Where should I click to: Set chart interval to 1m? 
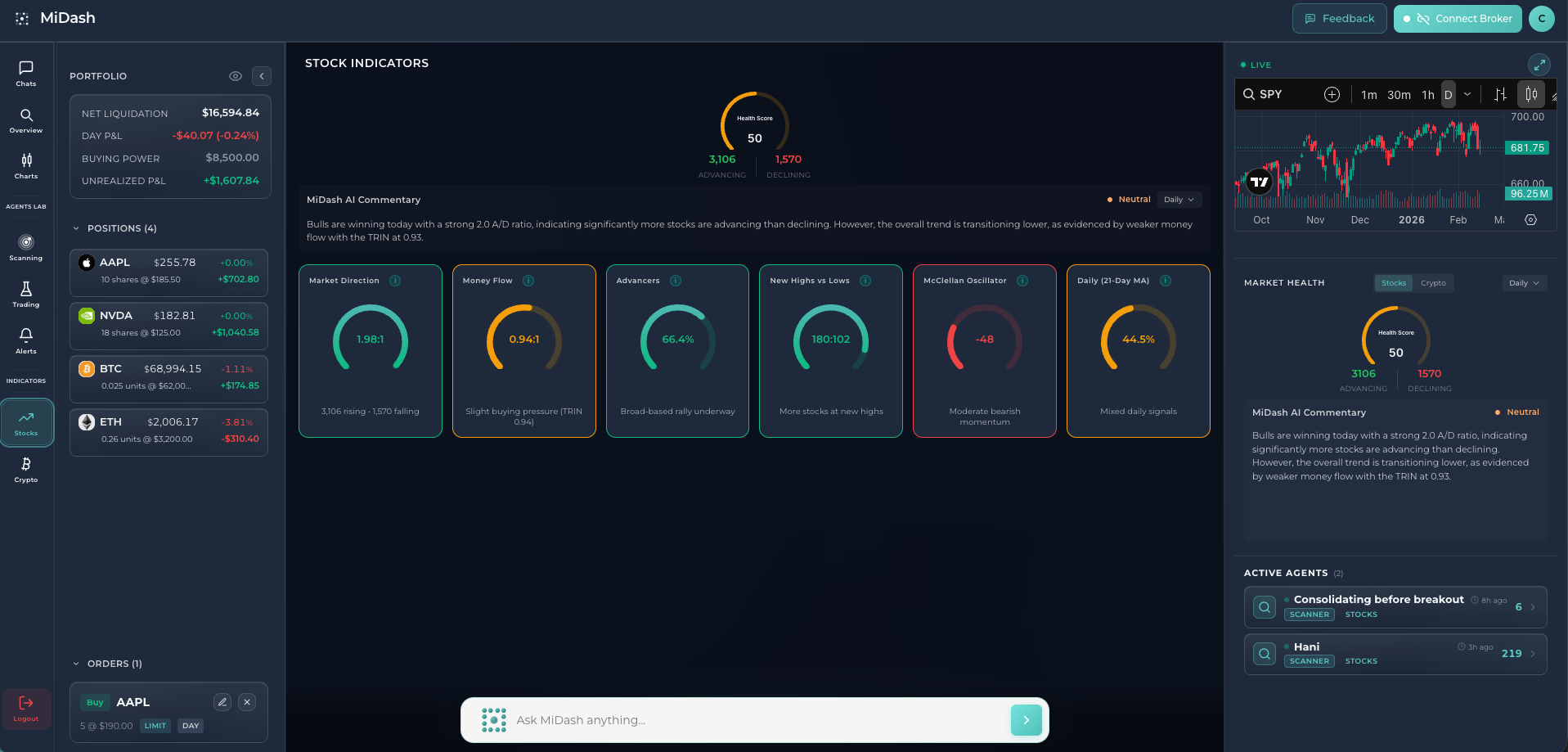pyautogui.click(x=1369, y=95)
